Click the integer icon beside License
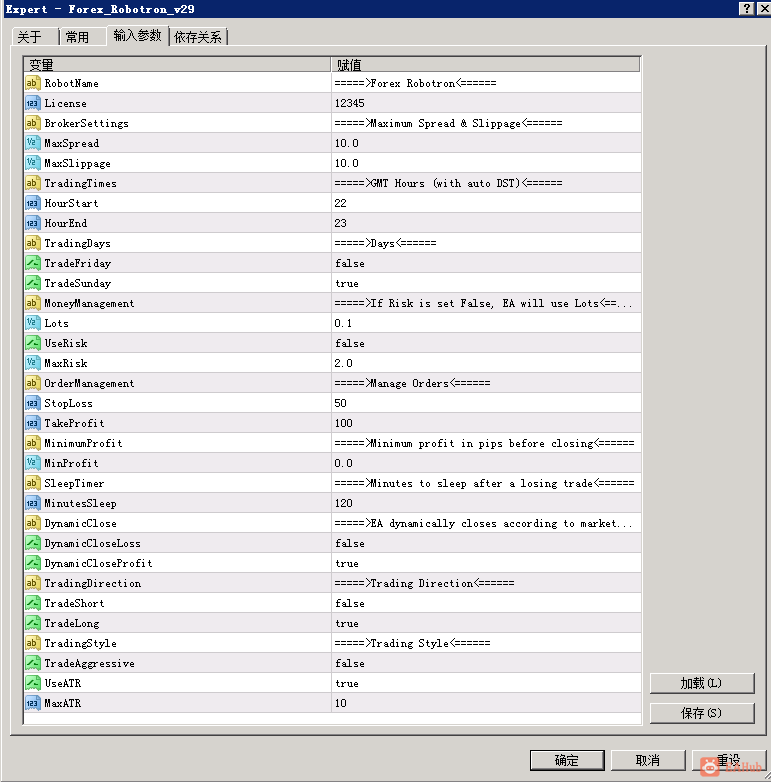771x782 pixels. 32,103
